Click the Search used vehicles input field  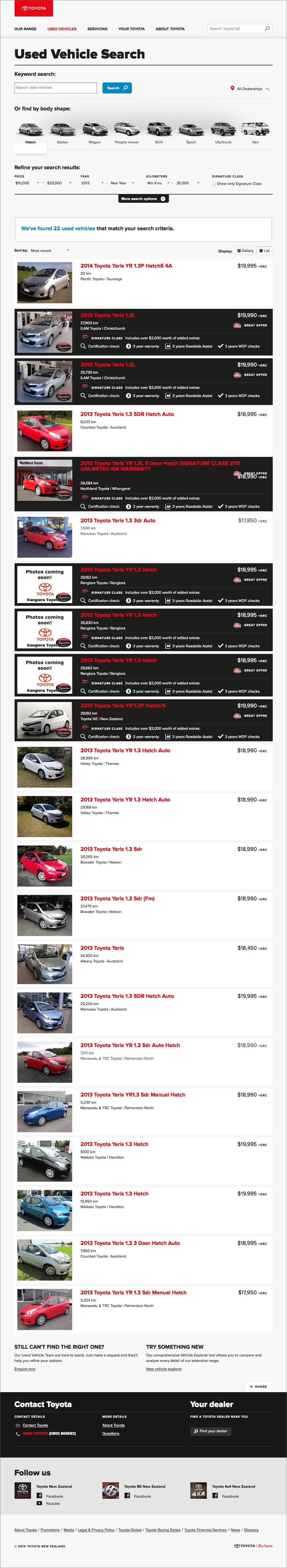tap(55, 88)
